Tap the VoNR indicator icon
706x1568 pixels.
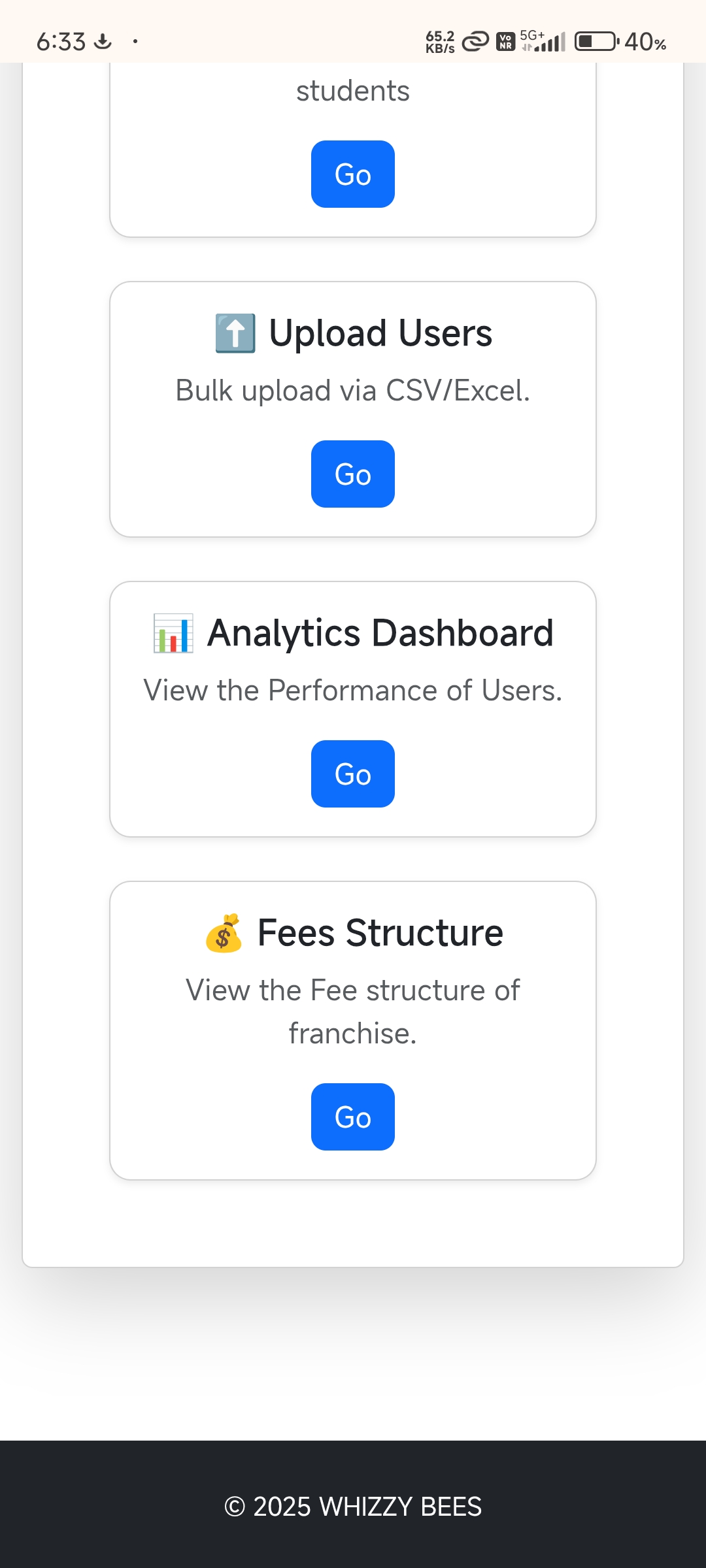(505, 42)
